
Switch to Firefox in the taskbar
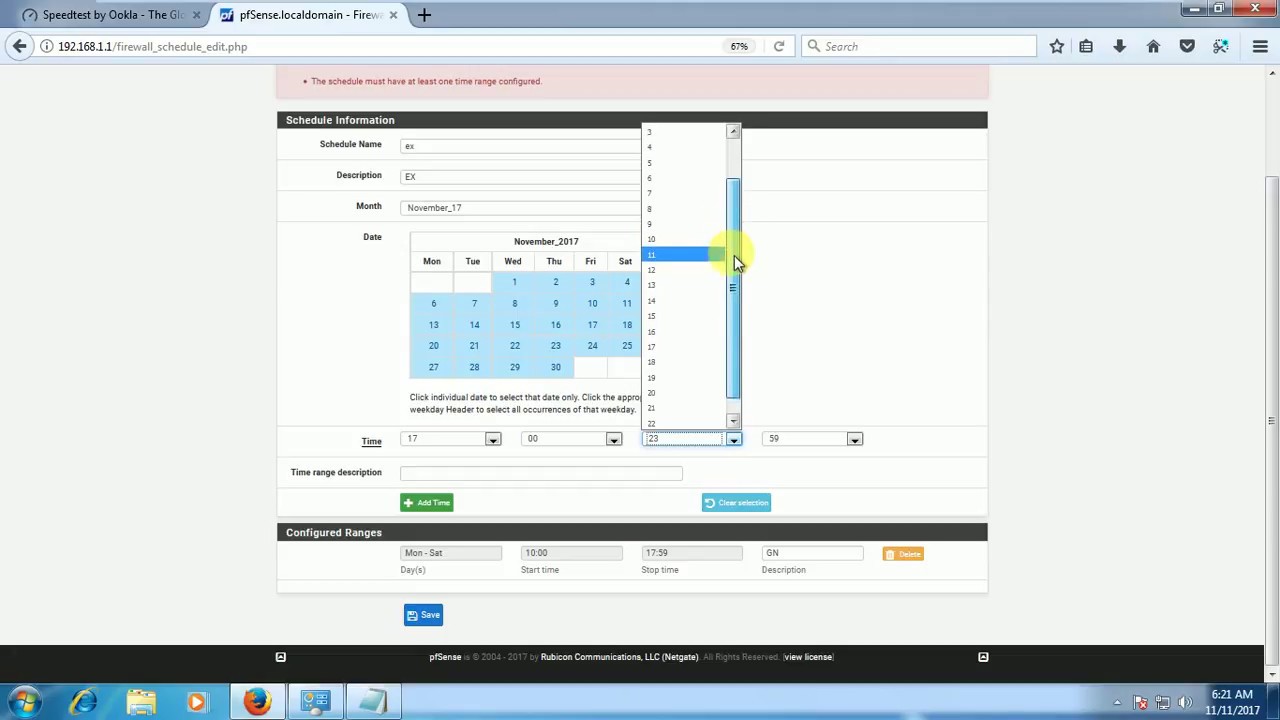pyautogui.click(x=257, y=702)
